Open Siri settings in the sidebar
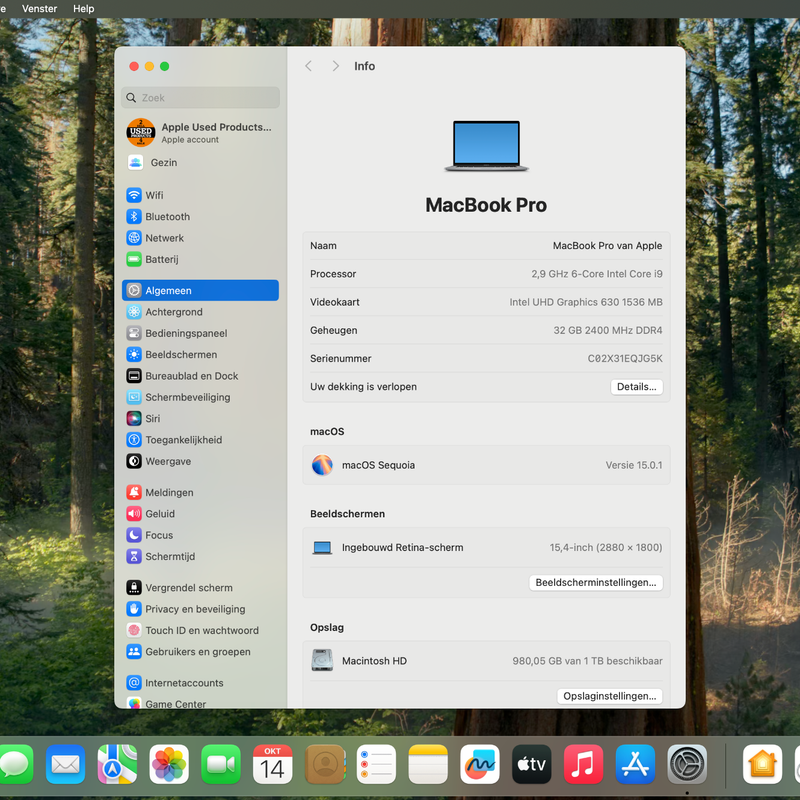The width and height of the screenshot is (800, 800). (x=201, y=418)
